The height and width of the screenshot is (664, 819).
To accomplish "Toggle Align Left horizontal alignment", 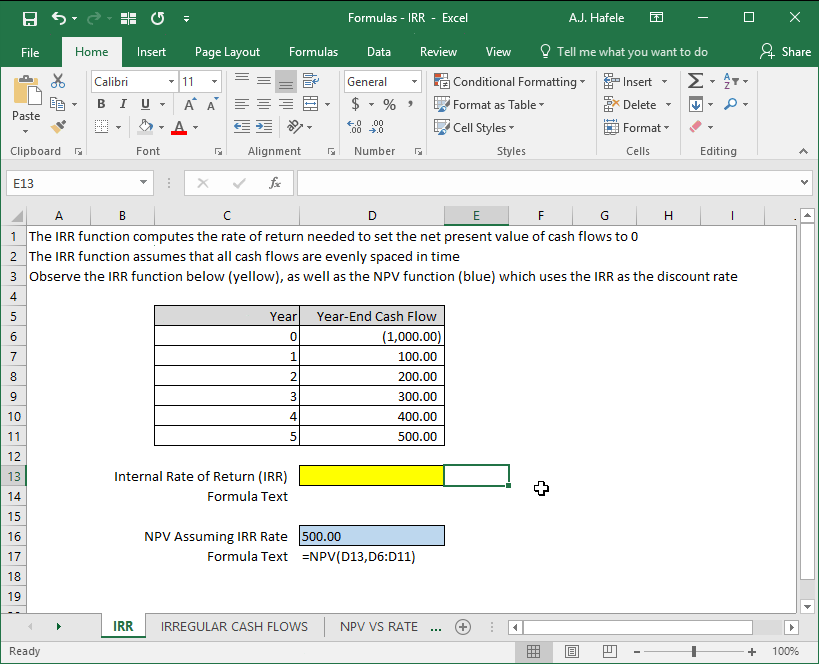I will 242,104.
